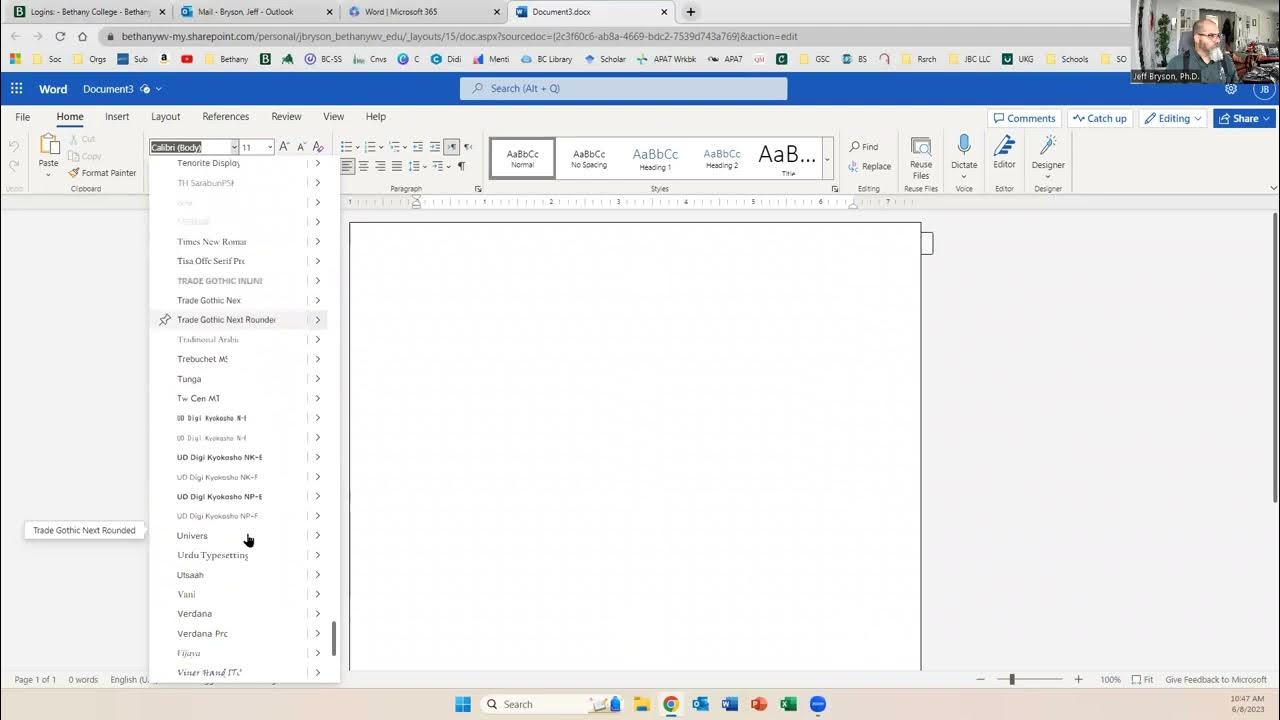Open Excel from the Windows taskbar
The height and width of the screenshot is (720, 1280).
(788, 704)
